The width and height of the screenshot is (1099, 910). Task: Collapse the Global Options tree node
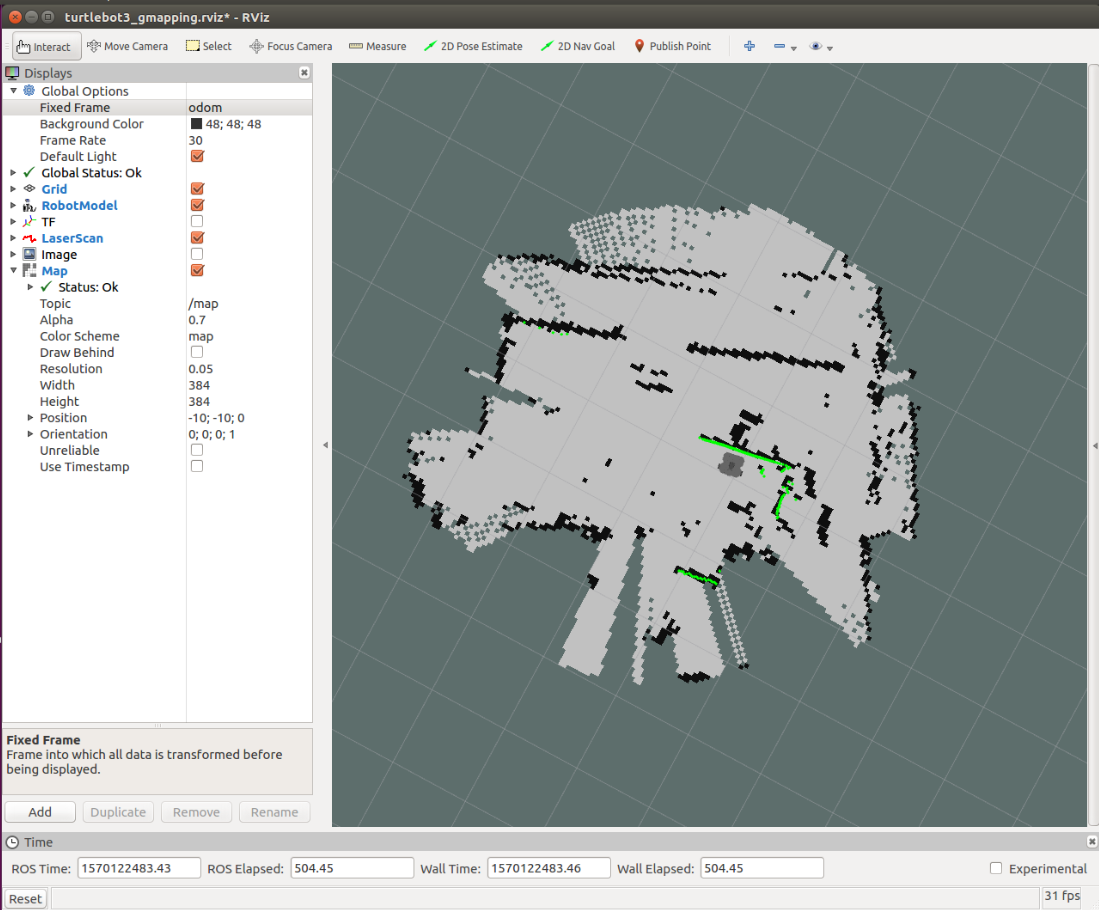[13, 90]
